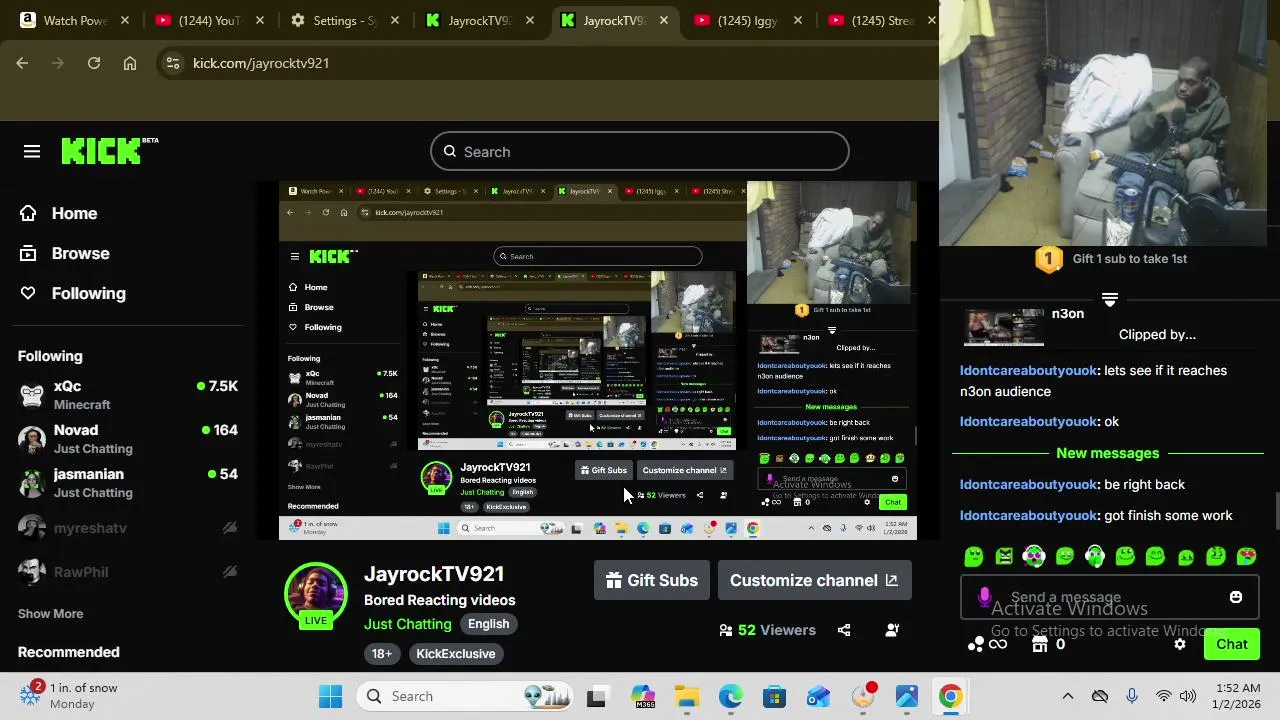1280x720 pixels.
Task: Open chat settings gear
Action: [x=1180, y=645]
